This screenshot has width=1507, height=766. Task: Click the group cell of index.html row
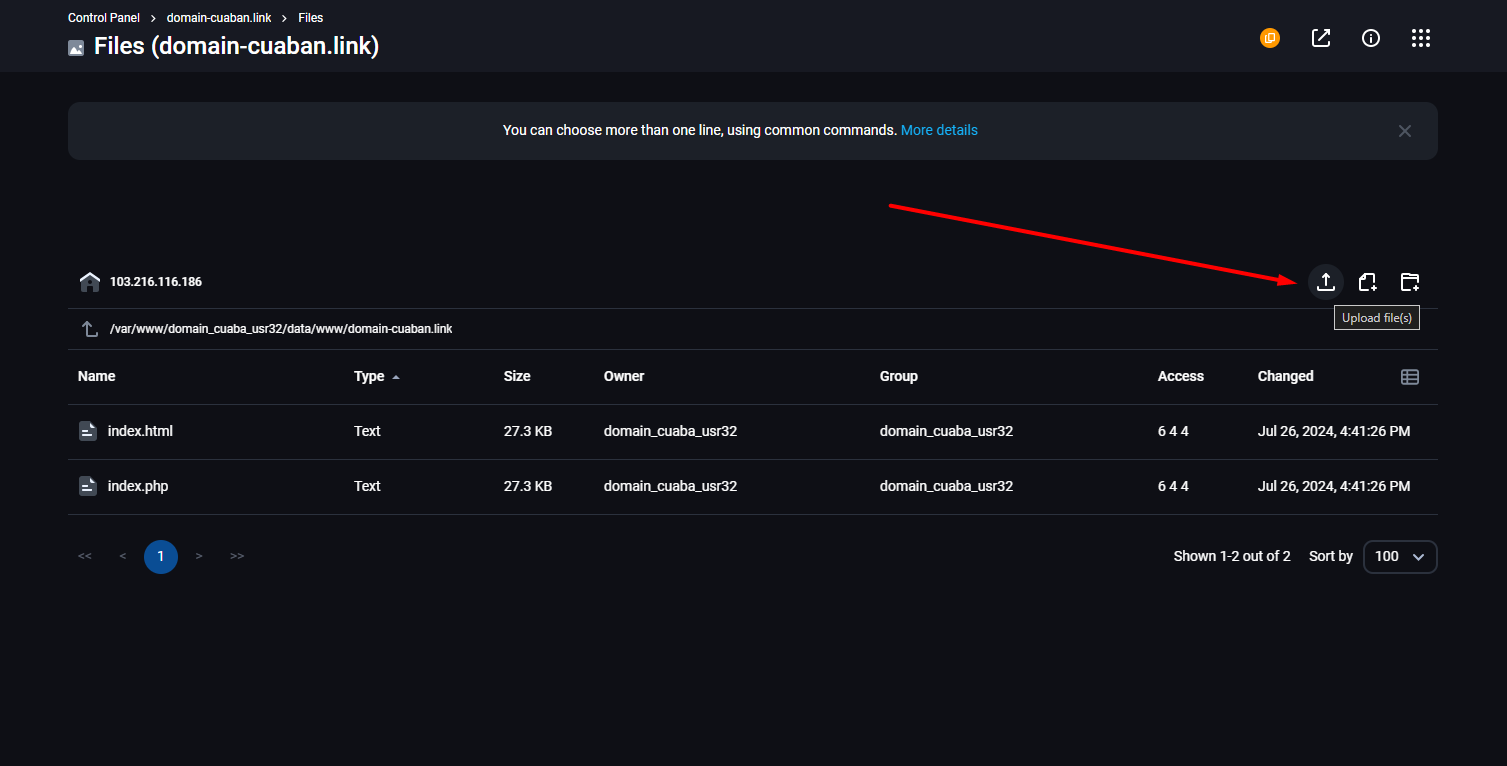point(946,431)
